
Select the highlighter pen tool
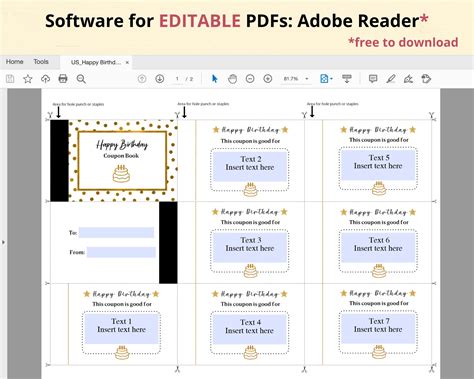point(391,79)
